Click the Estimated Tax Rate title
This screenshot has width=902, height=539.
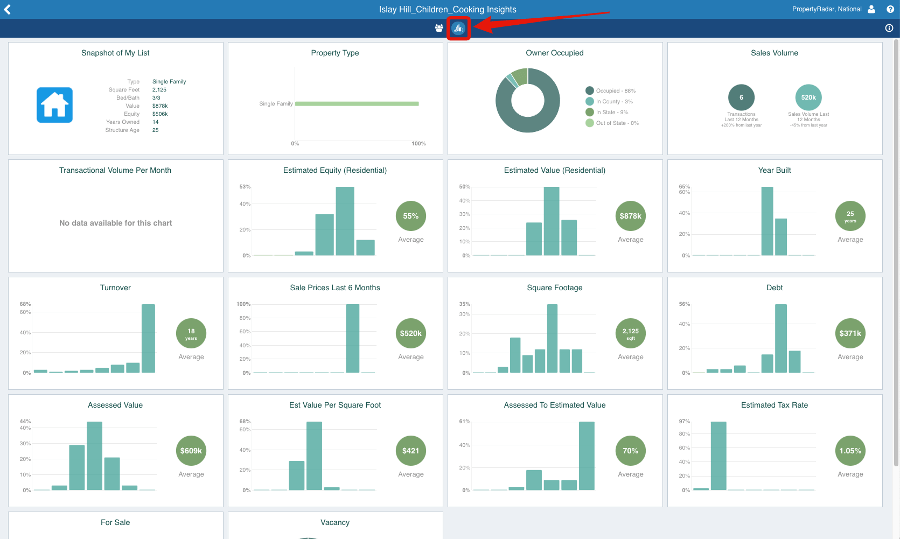[774, 405]
